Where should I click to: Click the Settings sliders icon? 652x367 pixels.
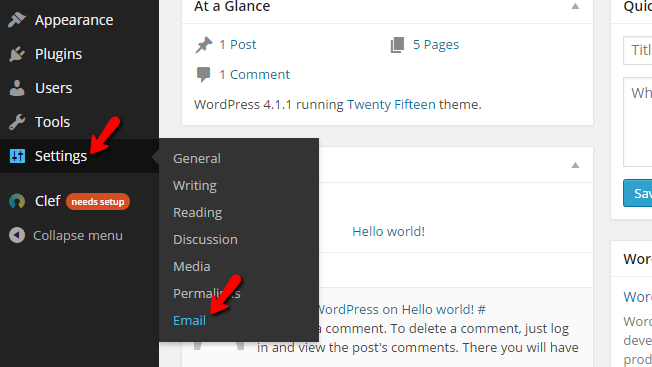pos(17,156)
